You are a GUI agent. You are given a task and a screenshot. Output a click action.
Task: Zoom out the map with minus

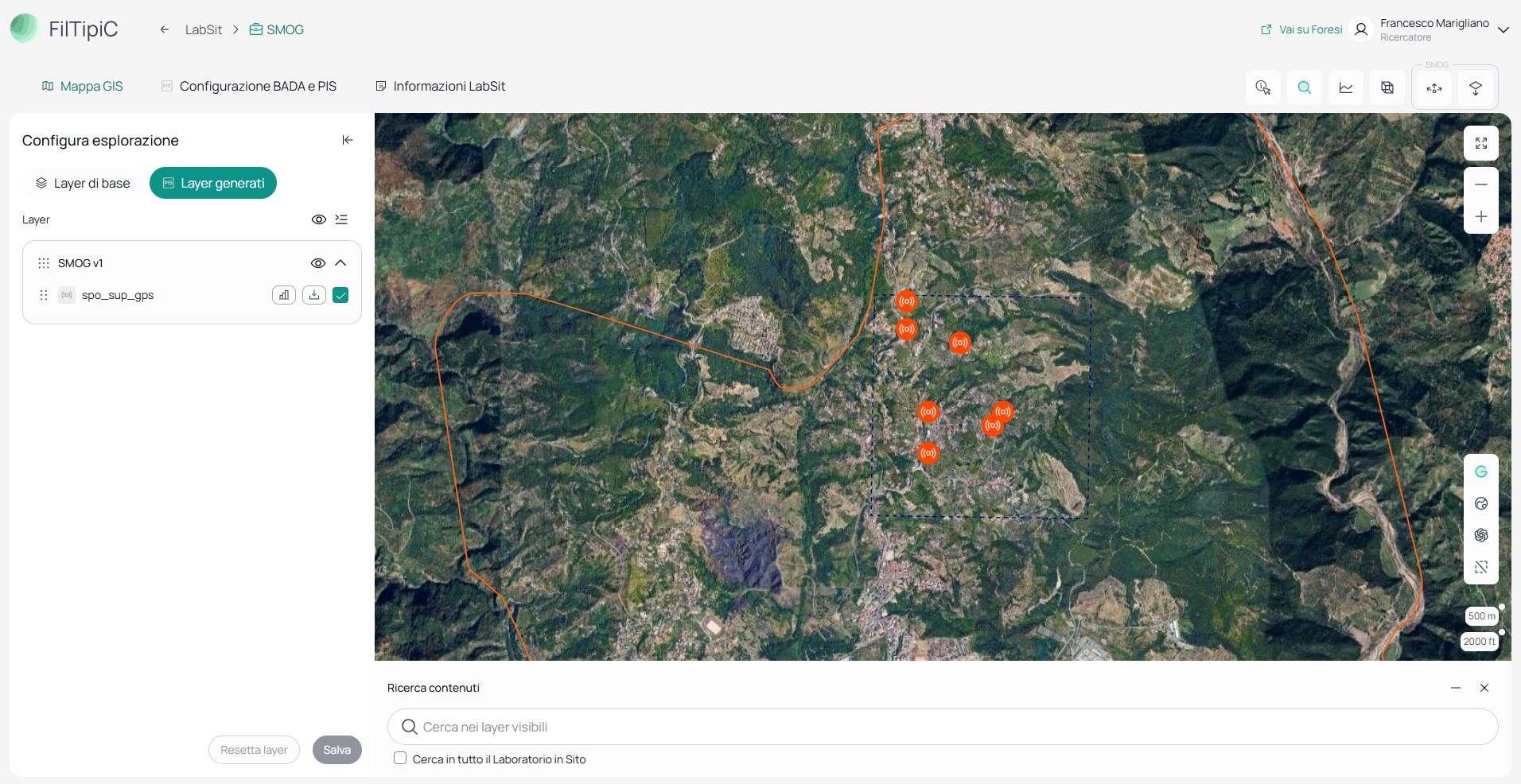1481,184
